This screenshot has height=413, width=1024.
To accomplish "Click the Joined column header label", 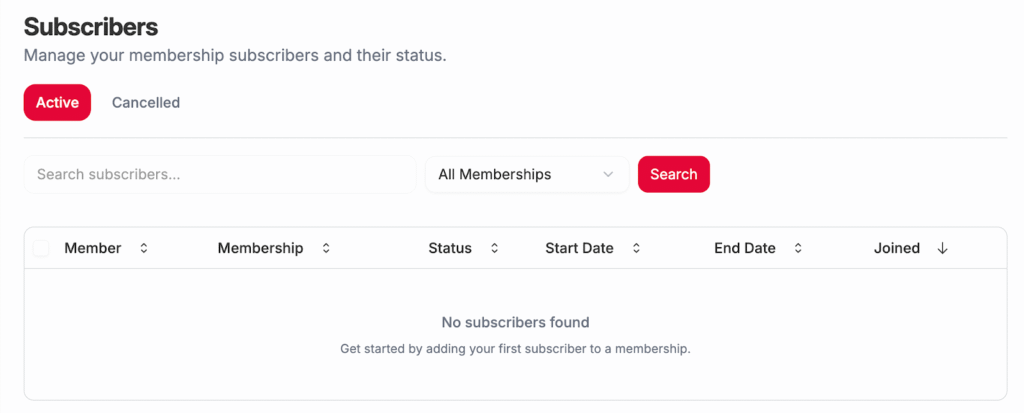I will pyautogui.click(x=897, y=248).
